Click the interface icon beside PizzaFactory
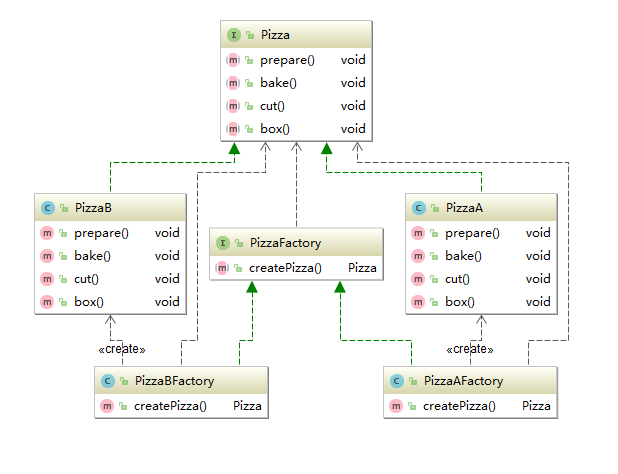This screenshot has width=618, height=474. [x=223, y=243]
